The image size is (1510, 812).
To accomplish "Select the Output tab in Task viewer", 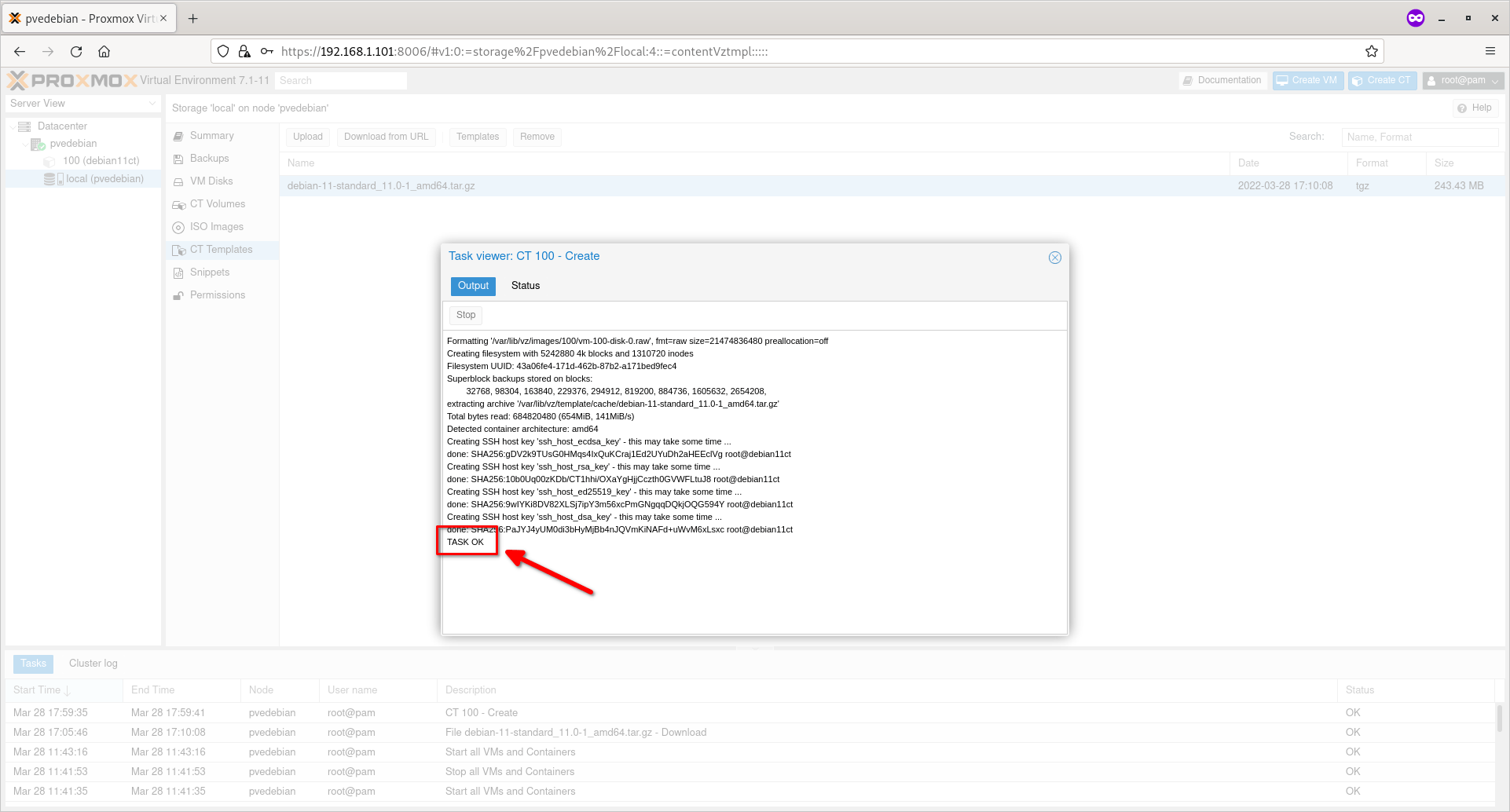I will tap(473, 286).
